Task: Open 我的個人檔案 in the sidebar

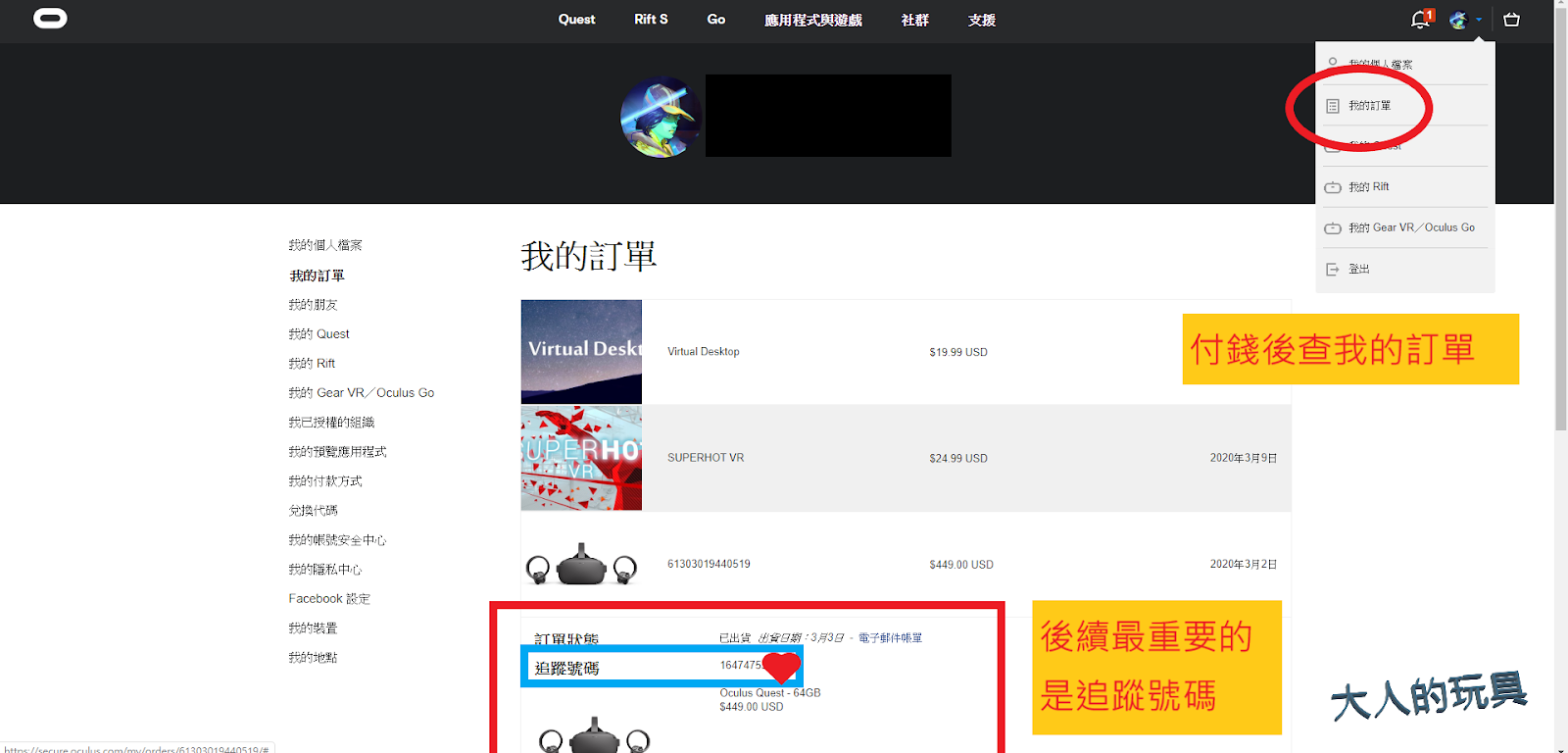Action: click(x=325, y=245)
